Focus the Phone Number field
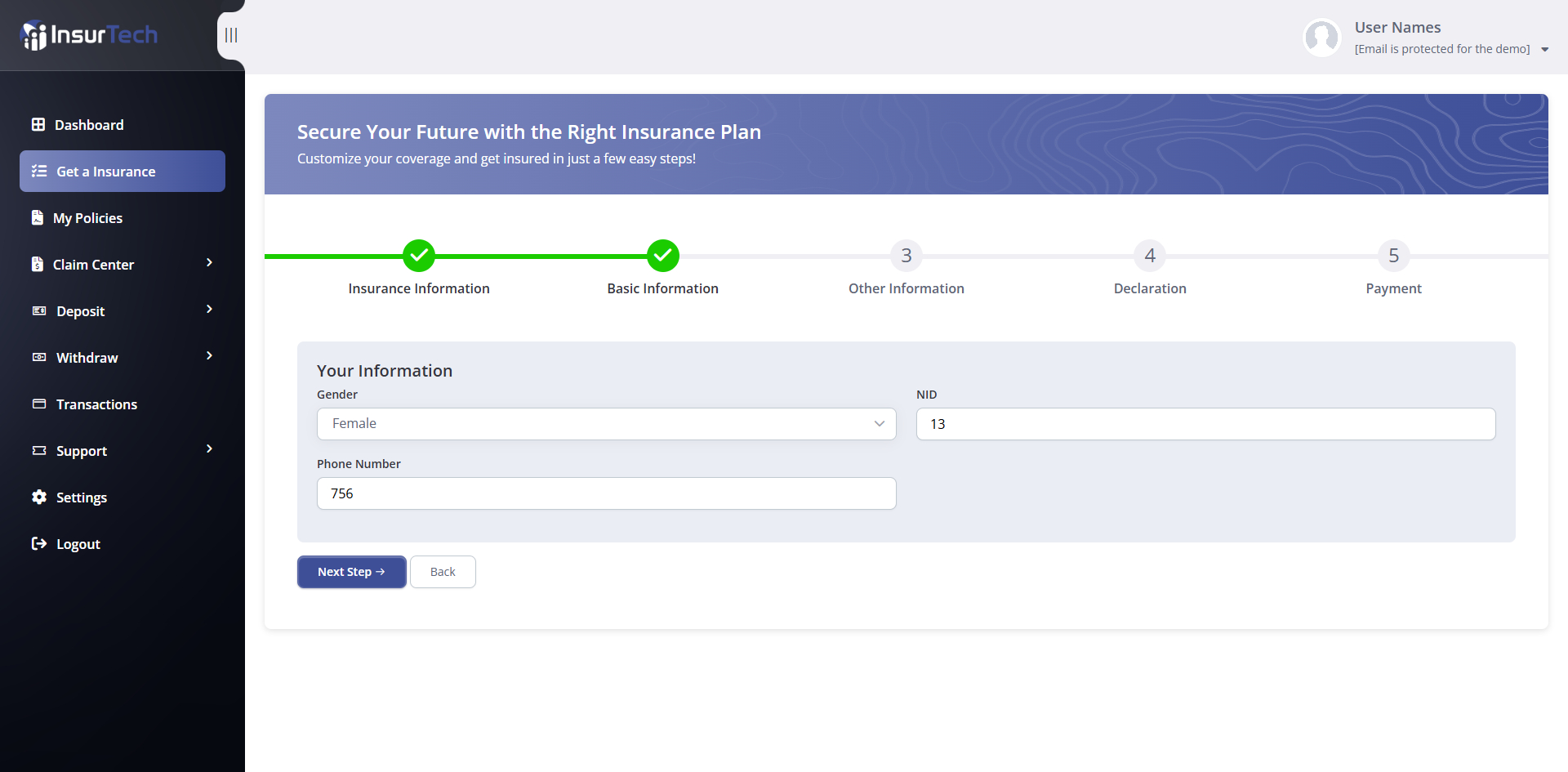The width and height of the screenshot is (1568, 772). click(x=606, y=493)
